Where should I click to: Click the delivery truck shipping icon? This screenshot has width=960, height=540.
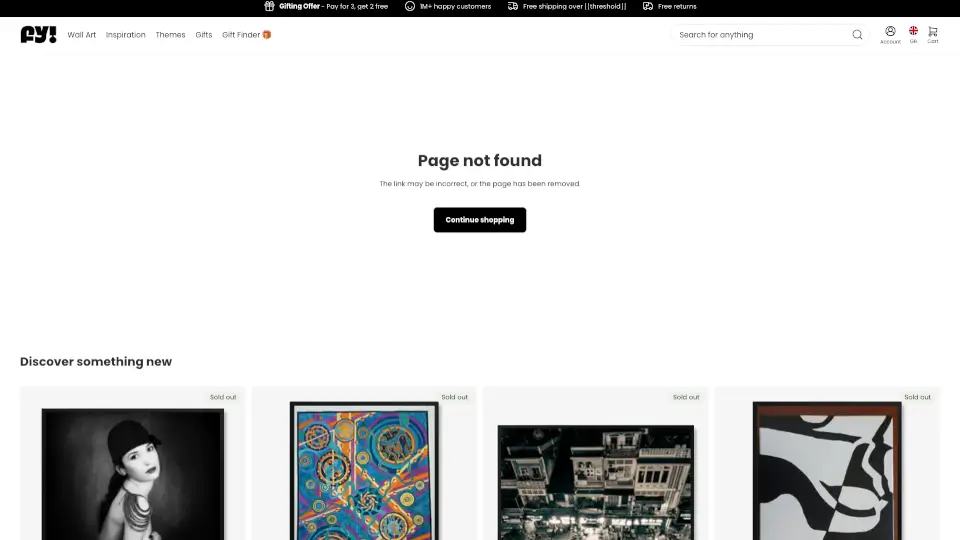513,6
